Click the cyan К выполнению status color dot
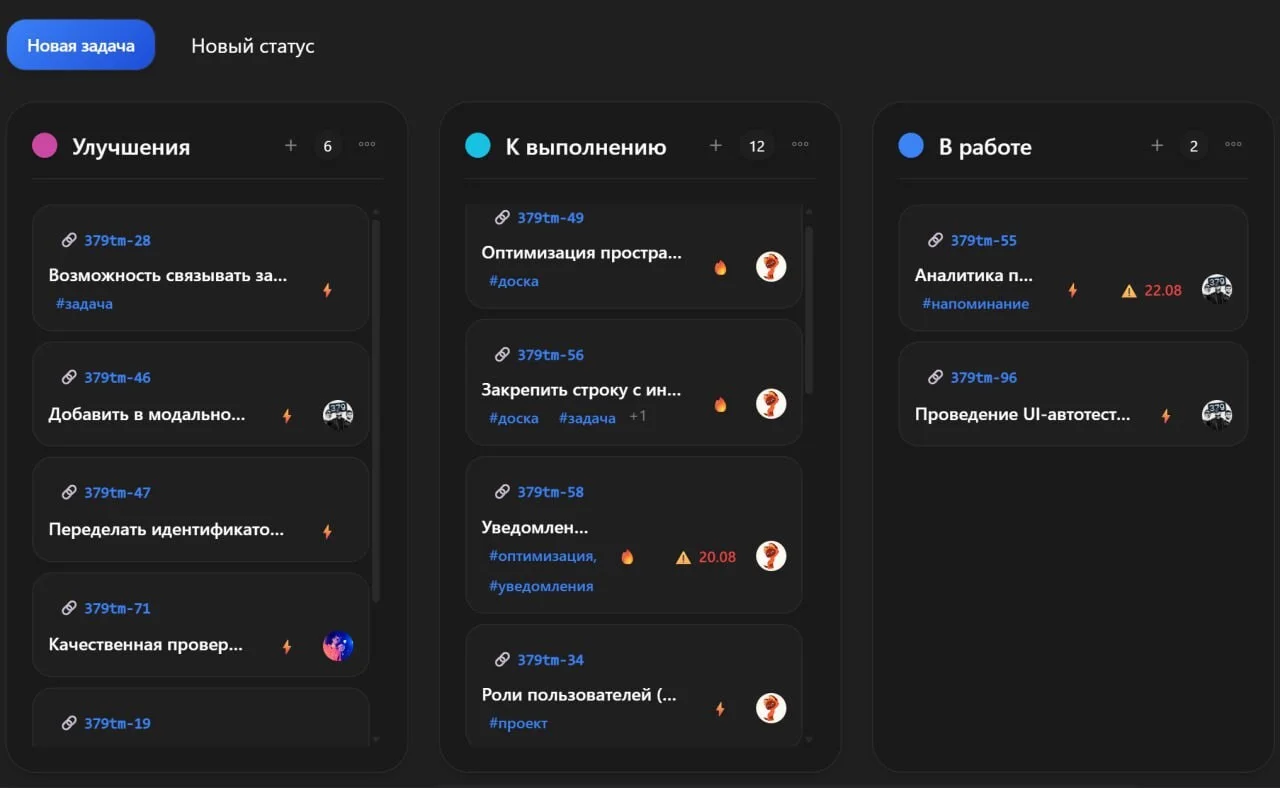 pyautogui.click(x=478, y=146)
